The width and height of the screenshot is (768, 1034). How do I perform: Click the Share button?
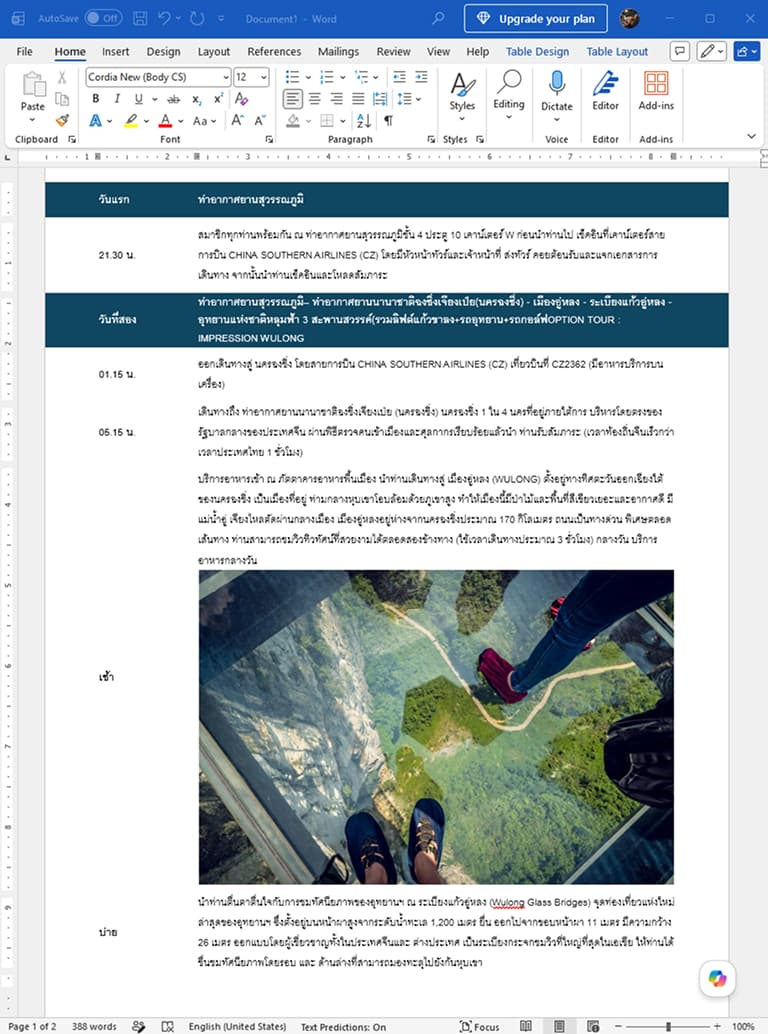(x=747, y=51)
